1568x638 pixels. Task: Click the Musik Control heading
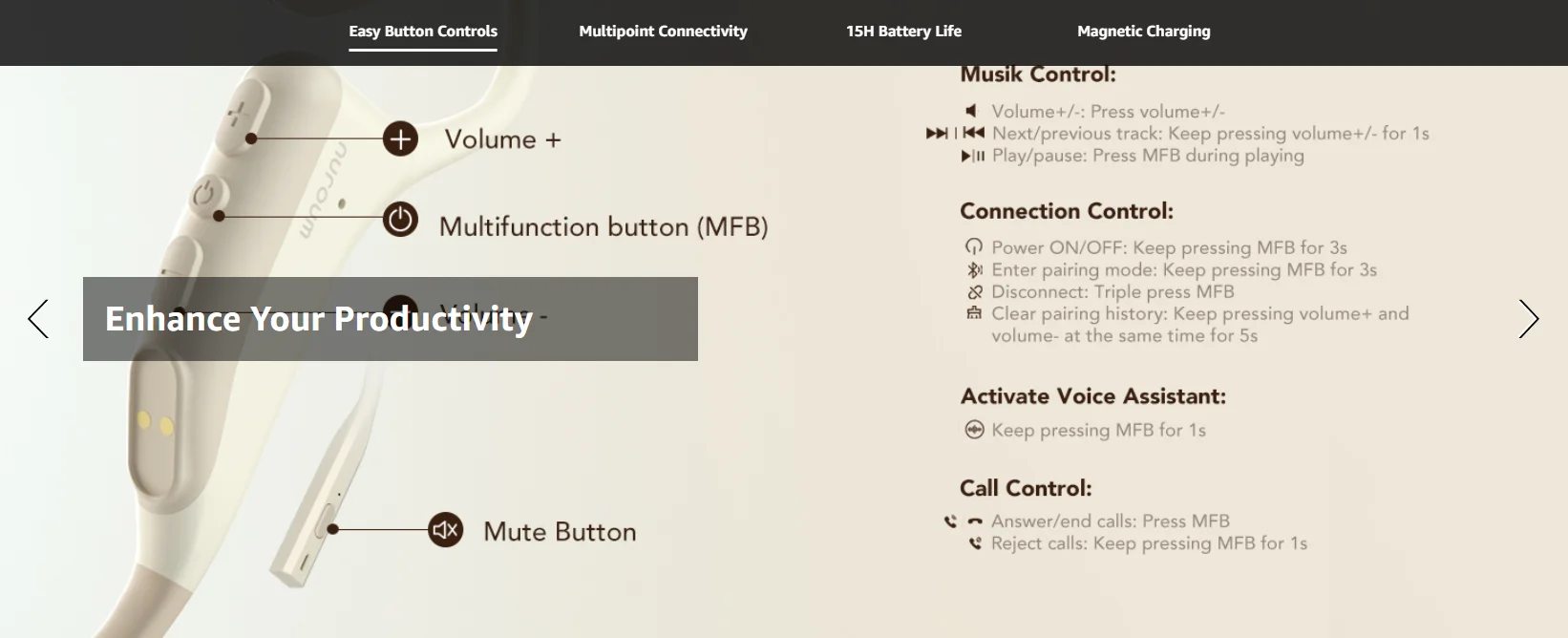click(1038, 74)
